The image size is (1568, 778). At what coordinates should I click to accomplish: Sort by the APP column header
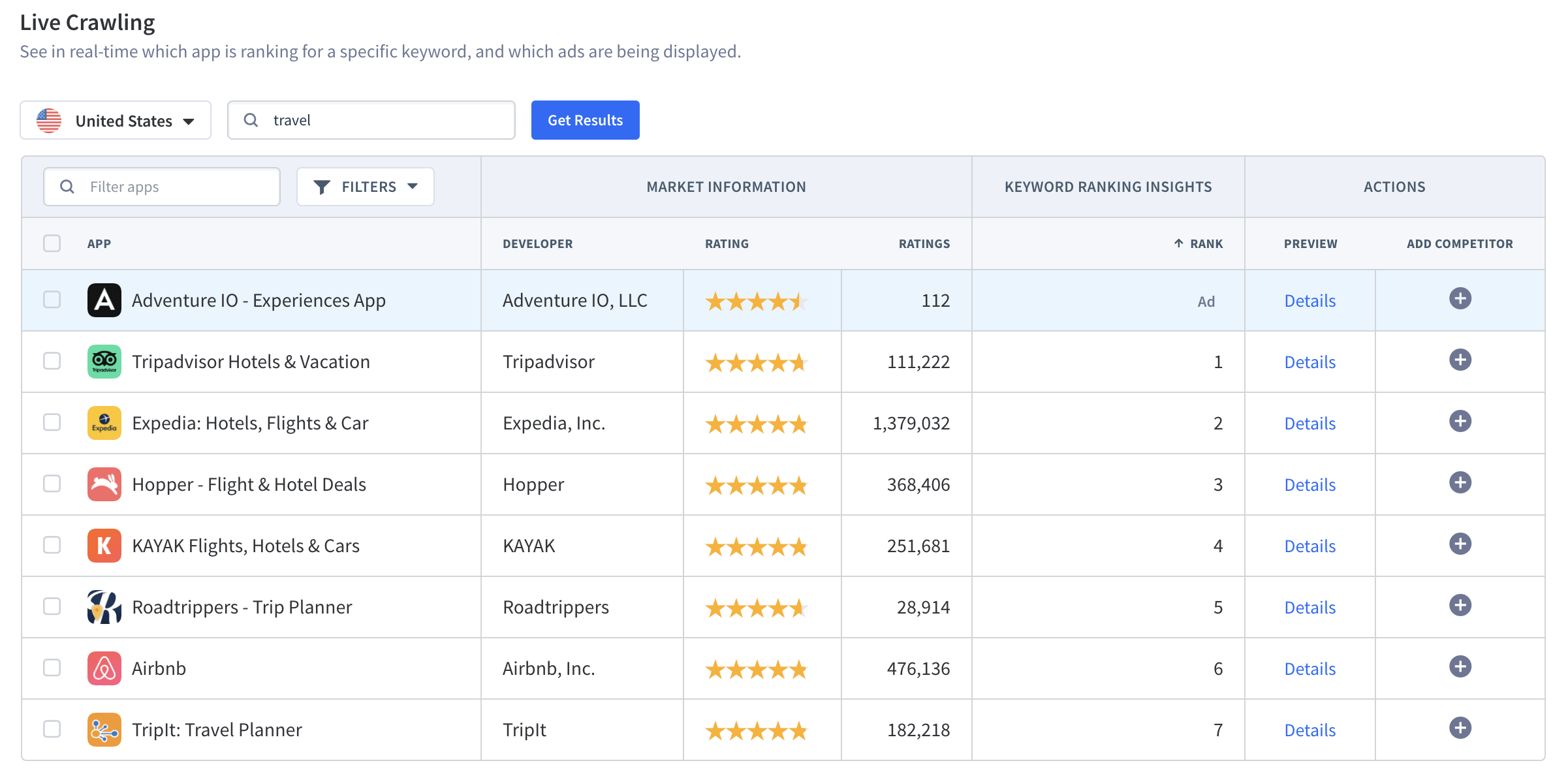click(99, 244)
